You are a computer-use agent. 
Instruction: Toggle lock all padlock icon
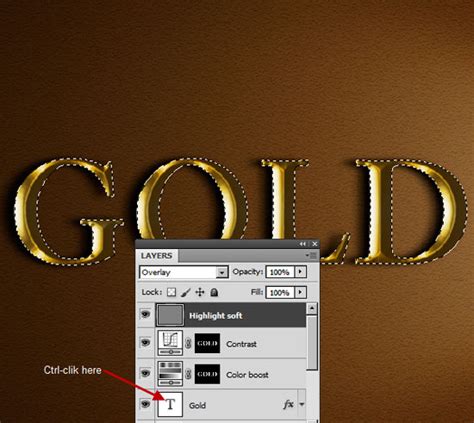[214, 293]
